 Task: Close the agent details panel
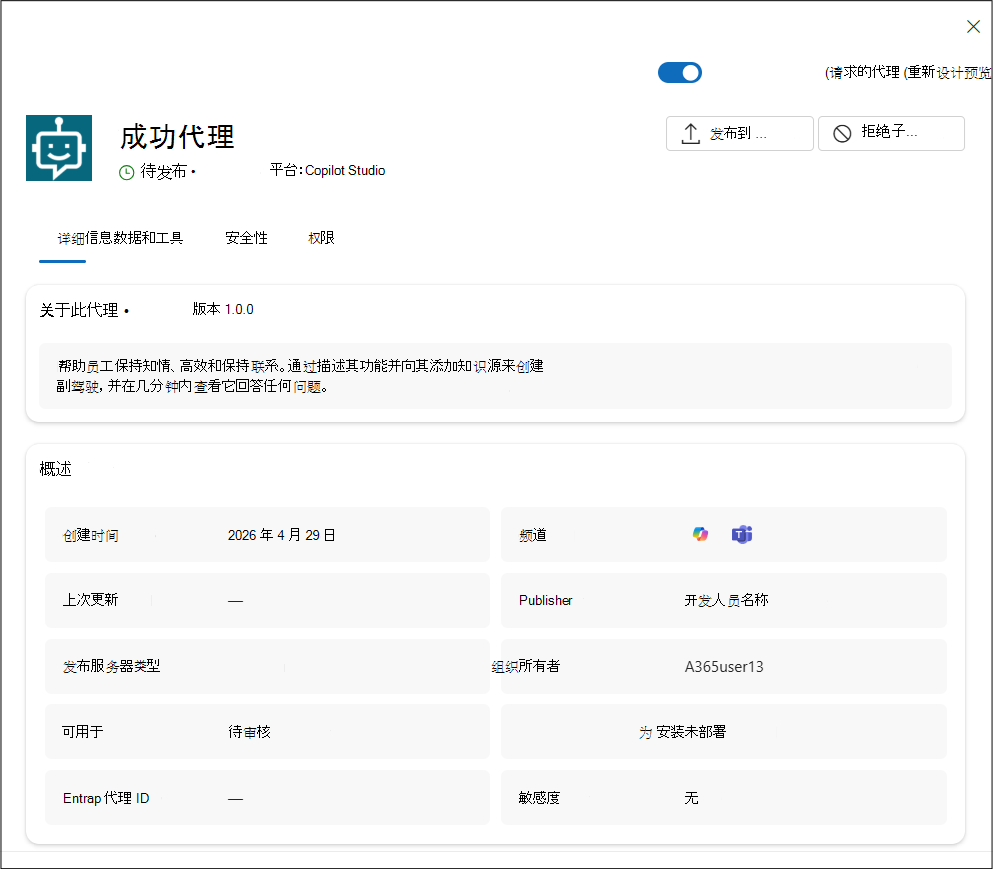pos(973,27)
